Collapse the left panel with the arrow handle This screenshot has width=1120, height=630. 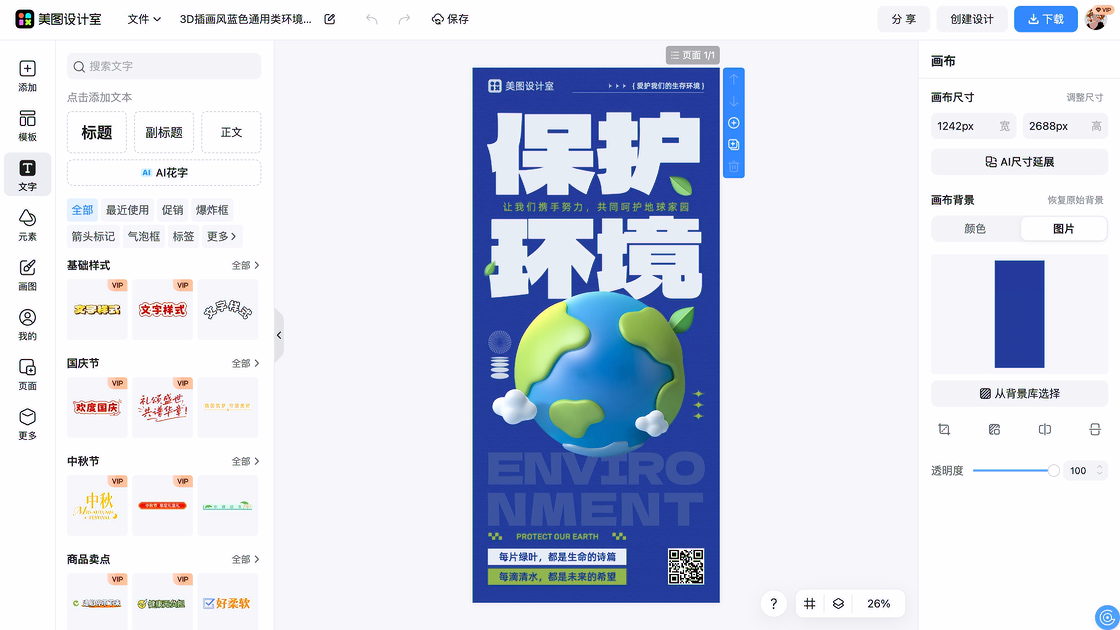pos(279,336)
